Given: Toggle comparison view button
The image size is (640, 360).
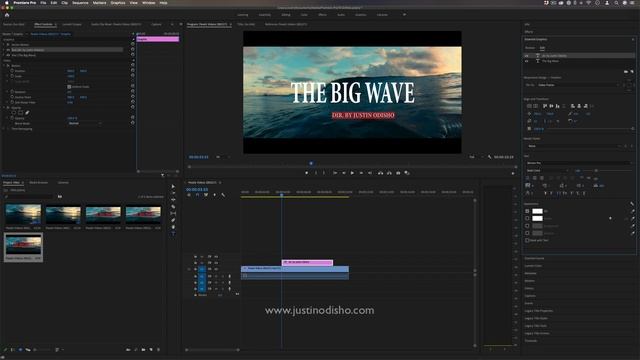Looking at the screenshot, I should (x=407, y=173).
